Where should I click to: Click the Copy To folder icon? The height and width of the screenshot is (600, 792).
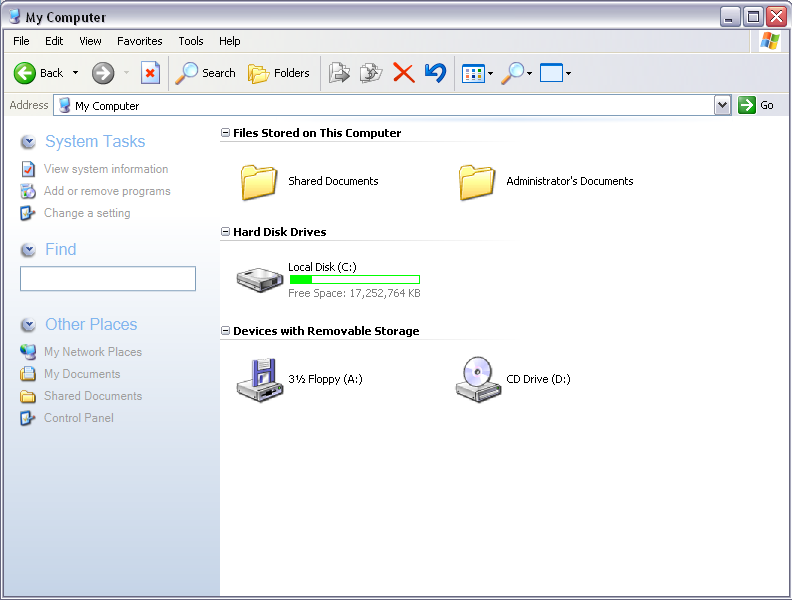[371, 73]
